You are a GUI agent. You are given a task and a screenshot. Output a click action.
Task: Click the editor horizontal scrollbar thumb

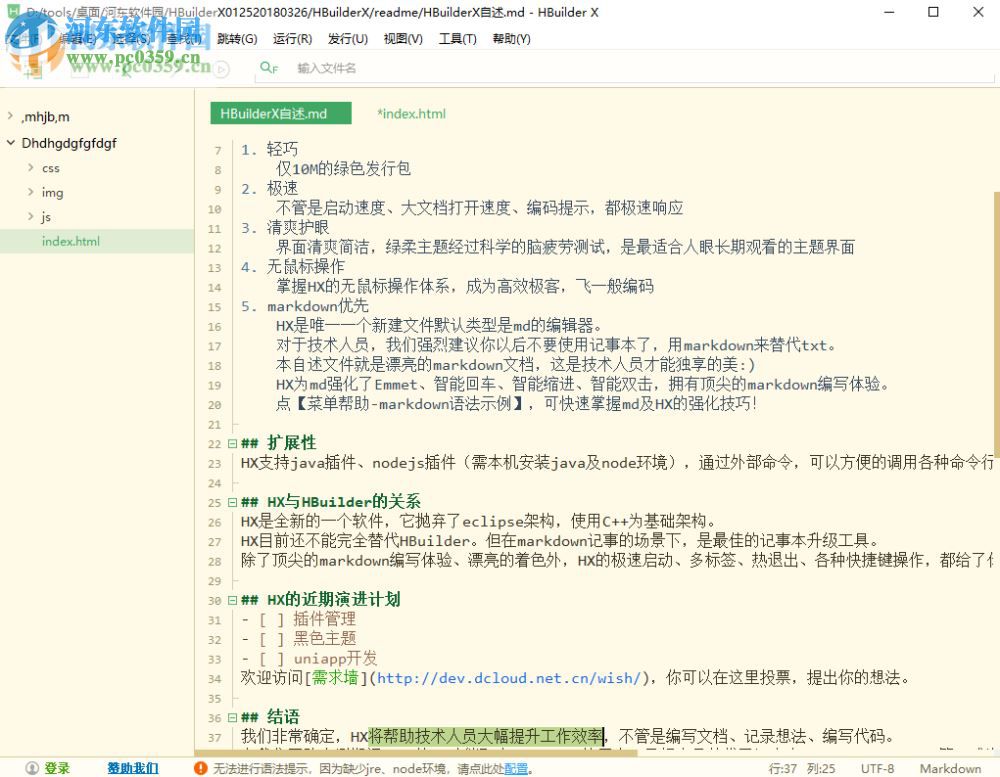416,754
